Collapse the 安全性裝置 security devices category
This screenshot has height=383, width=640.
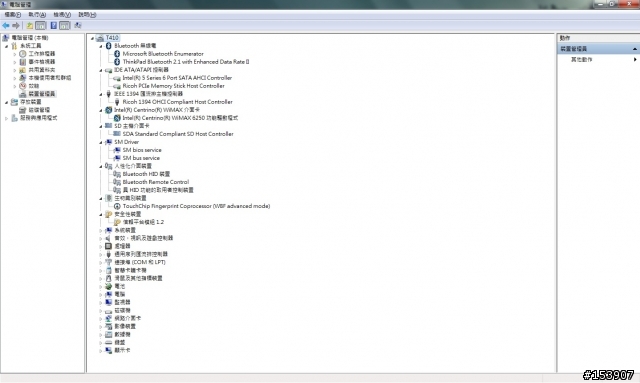pos(101,214)
